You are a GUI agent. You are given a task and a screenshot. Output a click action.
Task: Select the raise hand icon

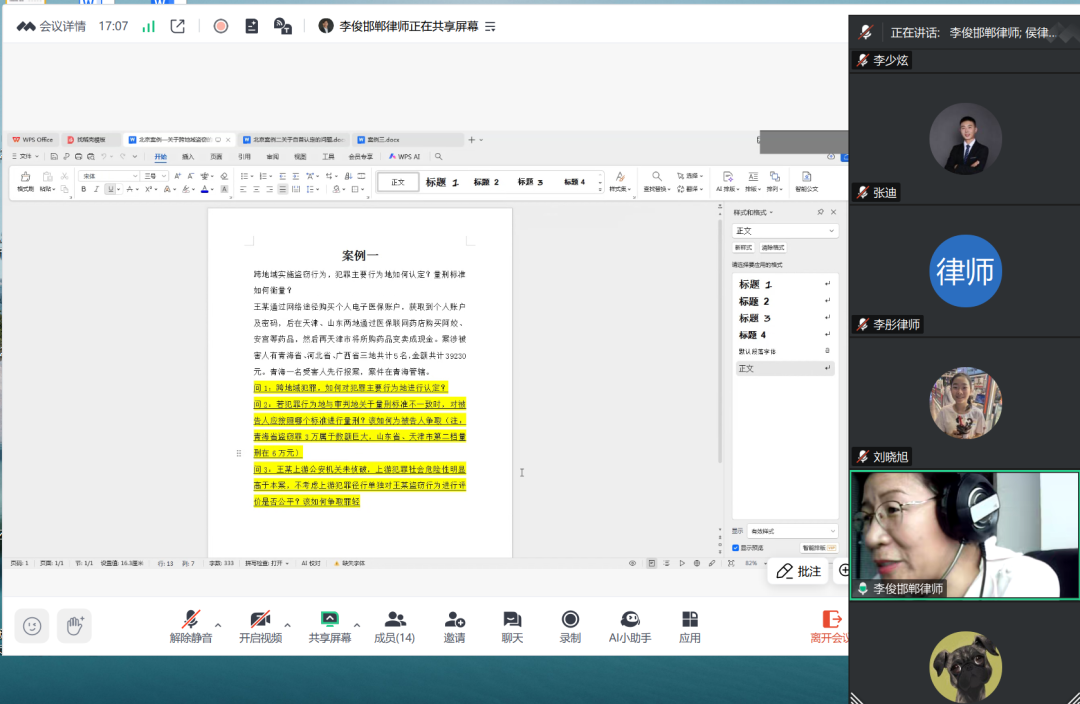coord(74,625)
